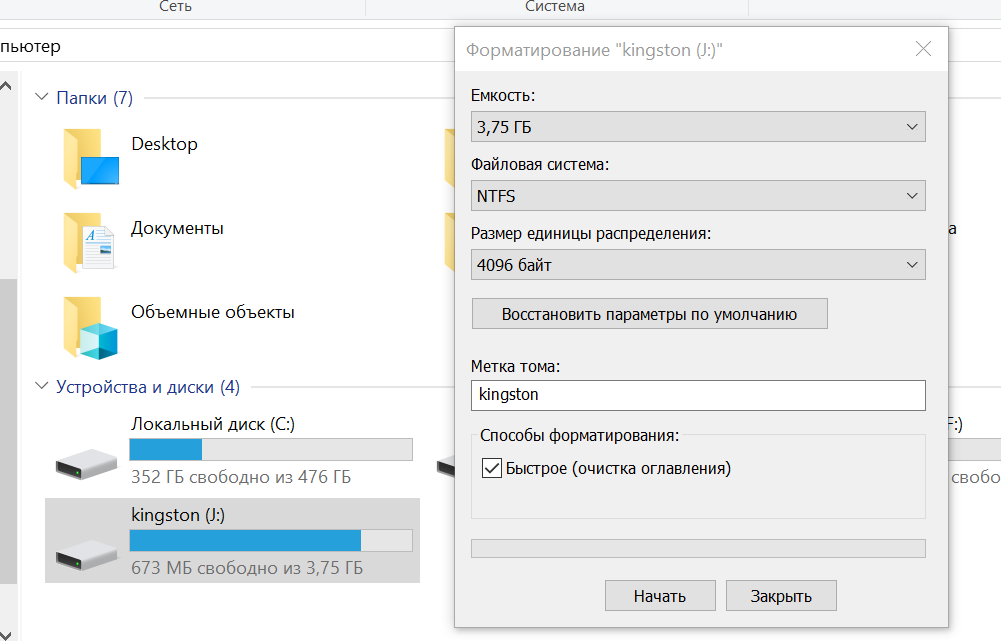Click the format progress bar
The height and width of the screenshot is (641, 1001).
pyautogui.click(x=698, y=548)
